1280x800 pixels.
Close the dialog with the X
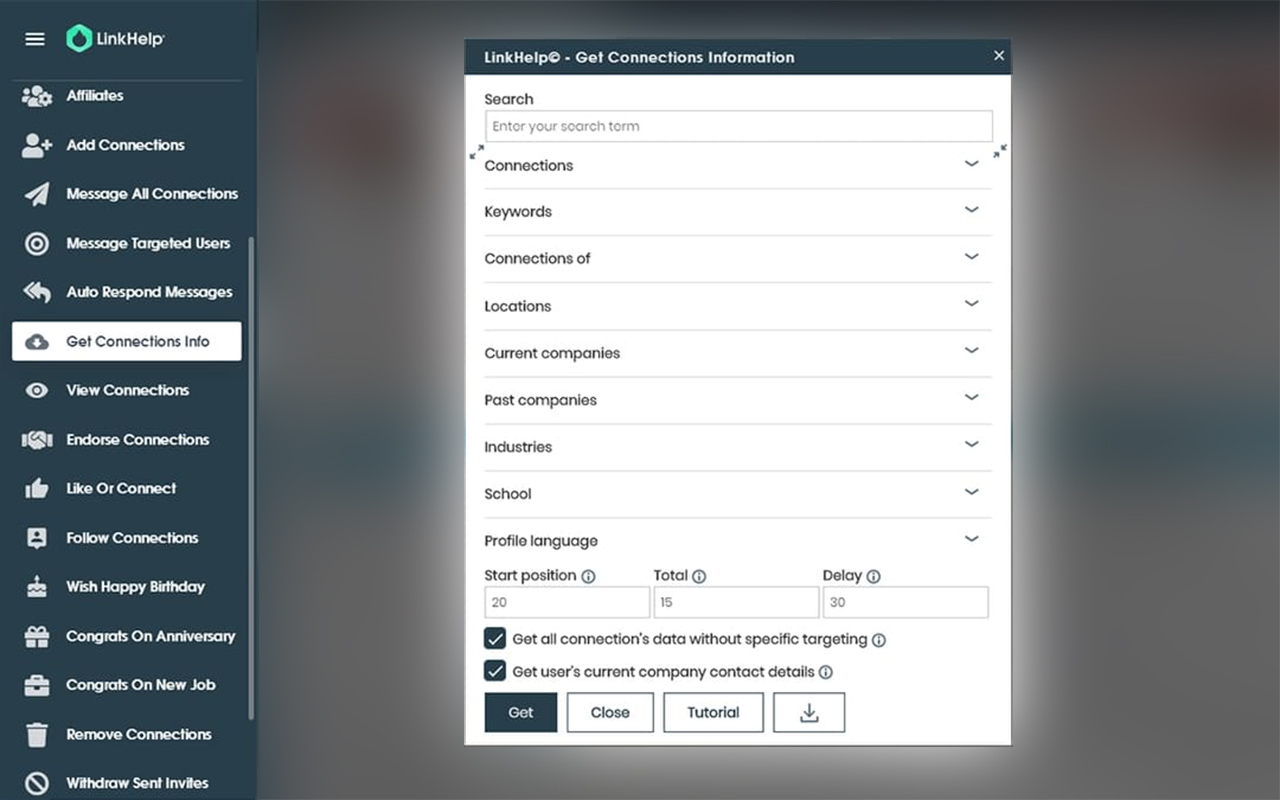(x=998, y=56)
